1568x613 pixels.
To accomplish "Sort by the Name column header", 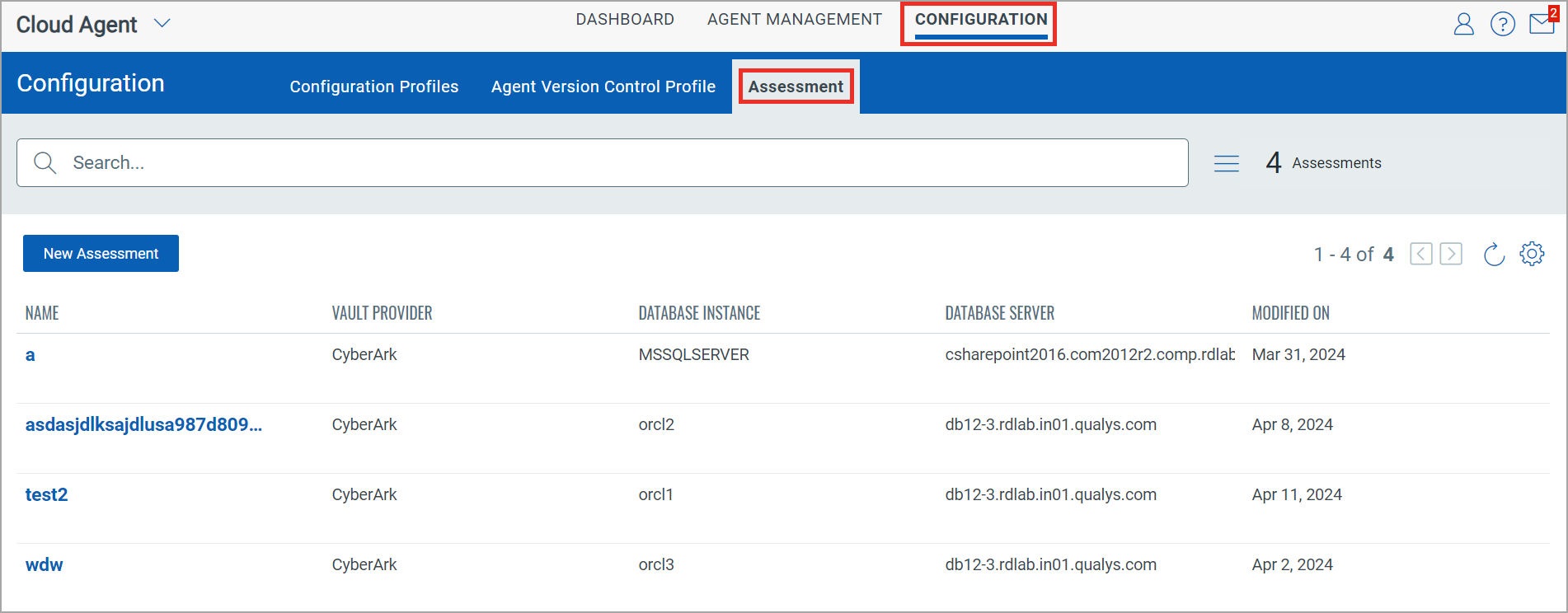I will click(x=42, y=313).
